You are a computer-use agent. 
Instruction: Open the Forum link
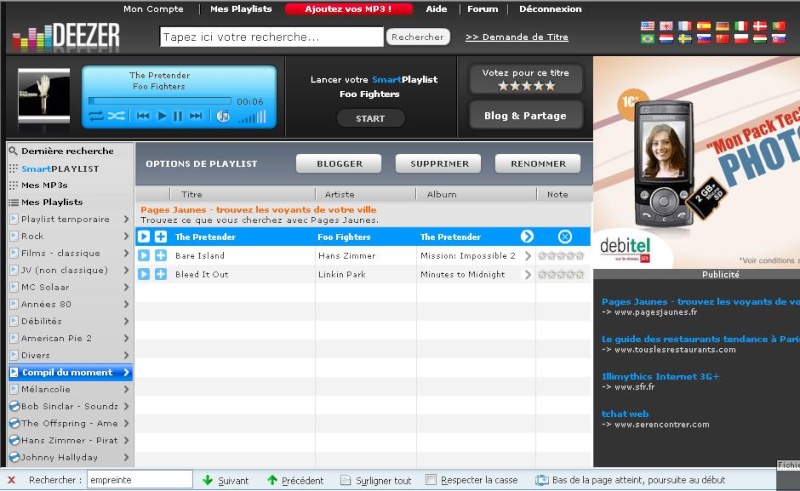tap(483, 9)
